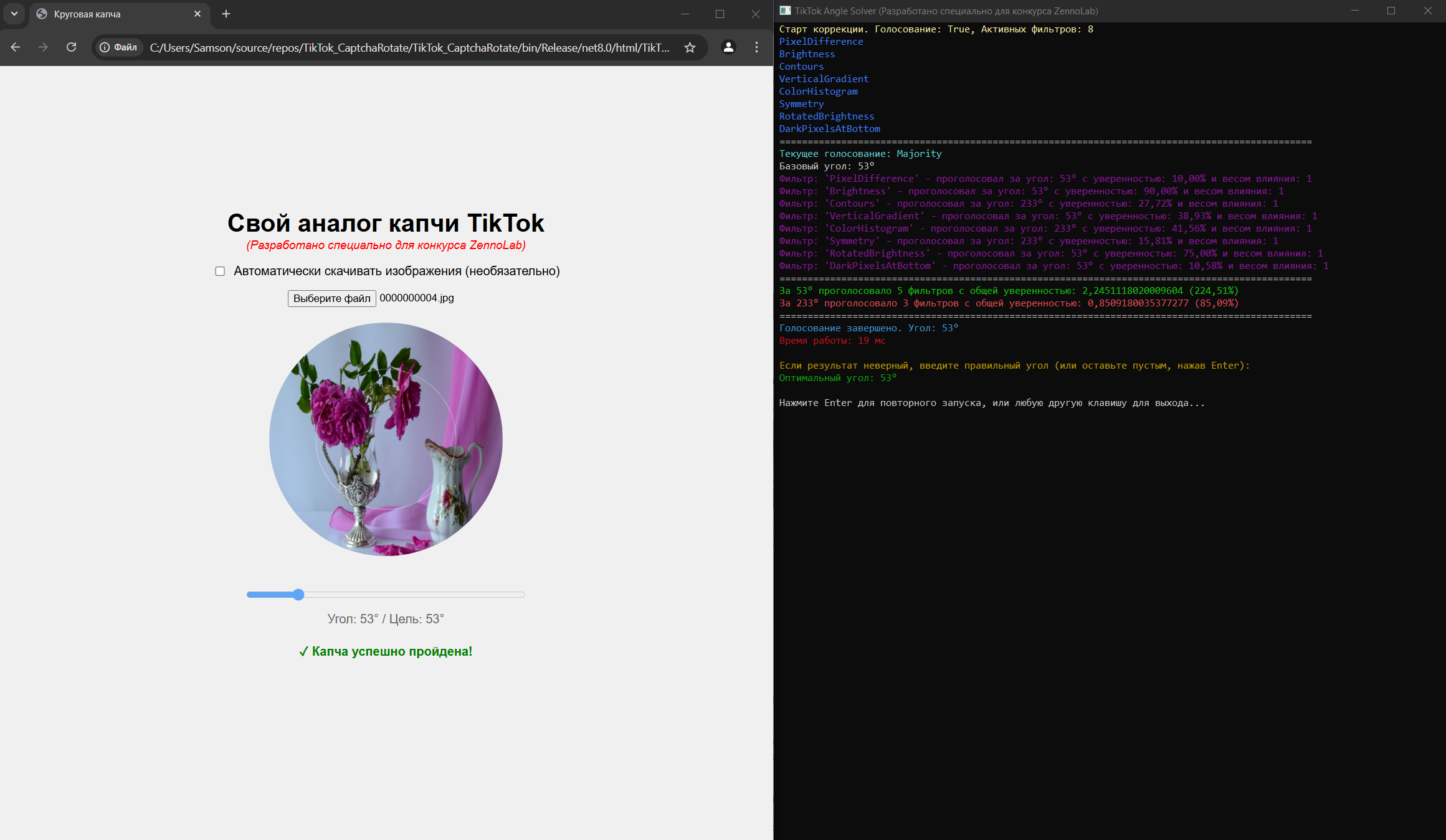Click the angle slider handle

tap(298, 595)
